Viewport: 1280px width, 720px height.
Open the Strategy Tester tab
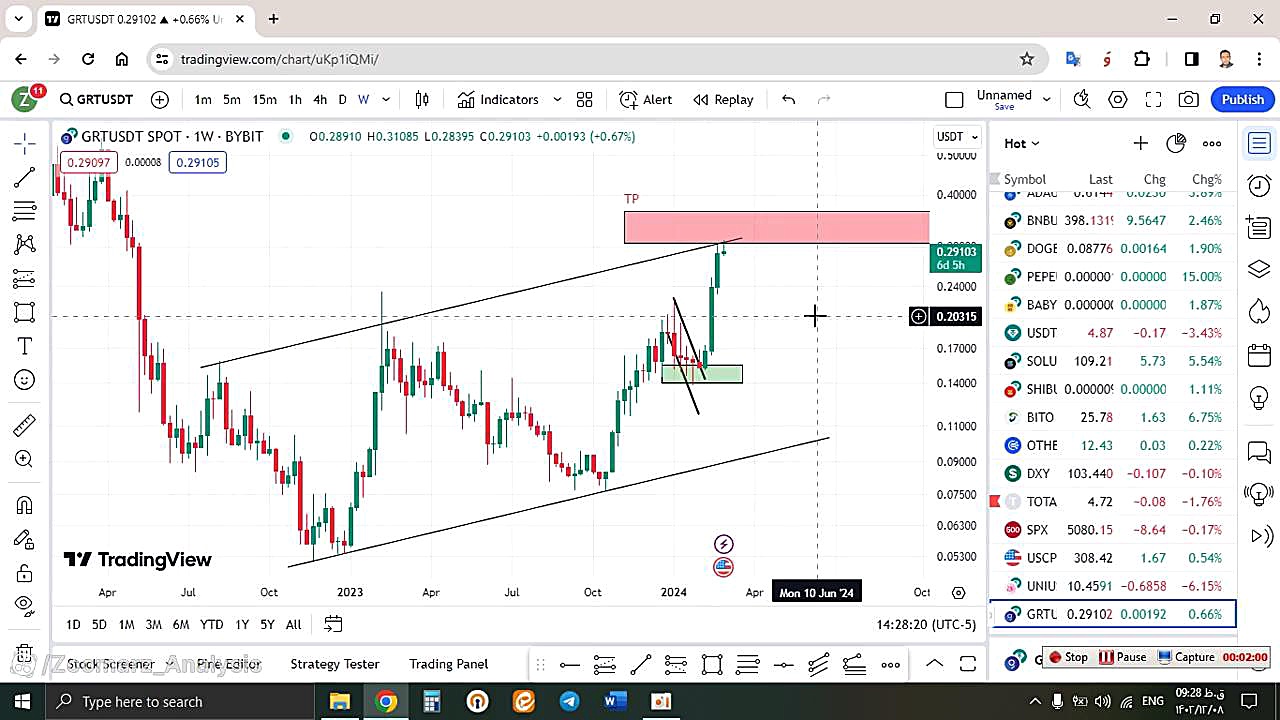pyautogui.click(x=335, y=663)
